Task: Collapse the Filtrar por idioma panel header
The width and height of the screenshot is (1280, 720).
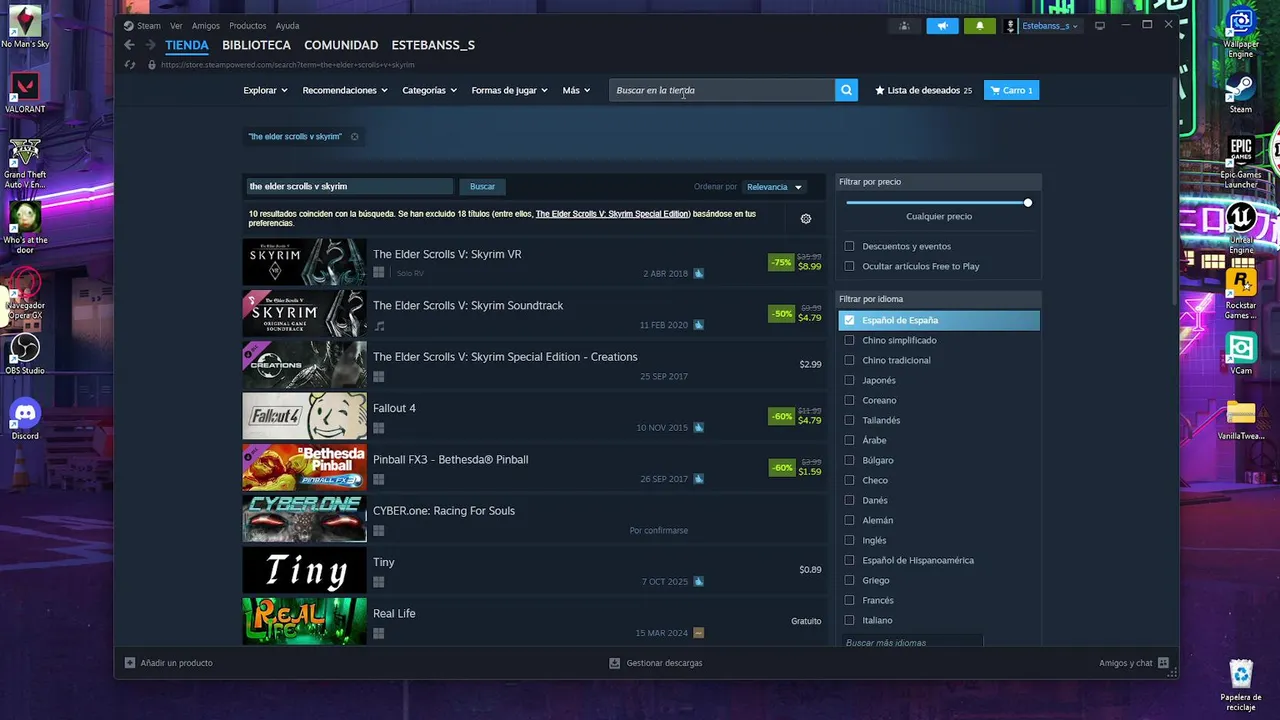Action: coord(938,299)
